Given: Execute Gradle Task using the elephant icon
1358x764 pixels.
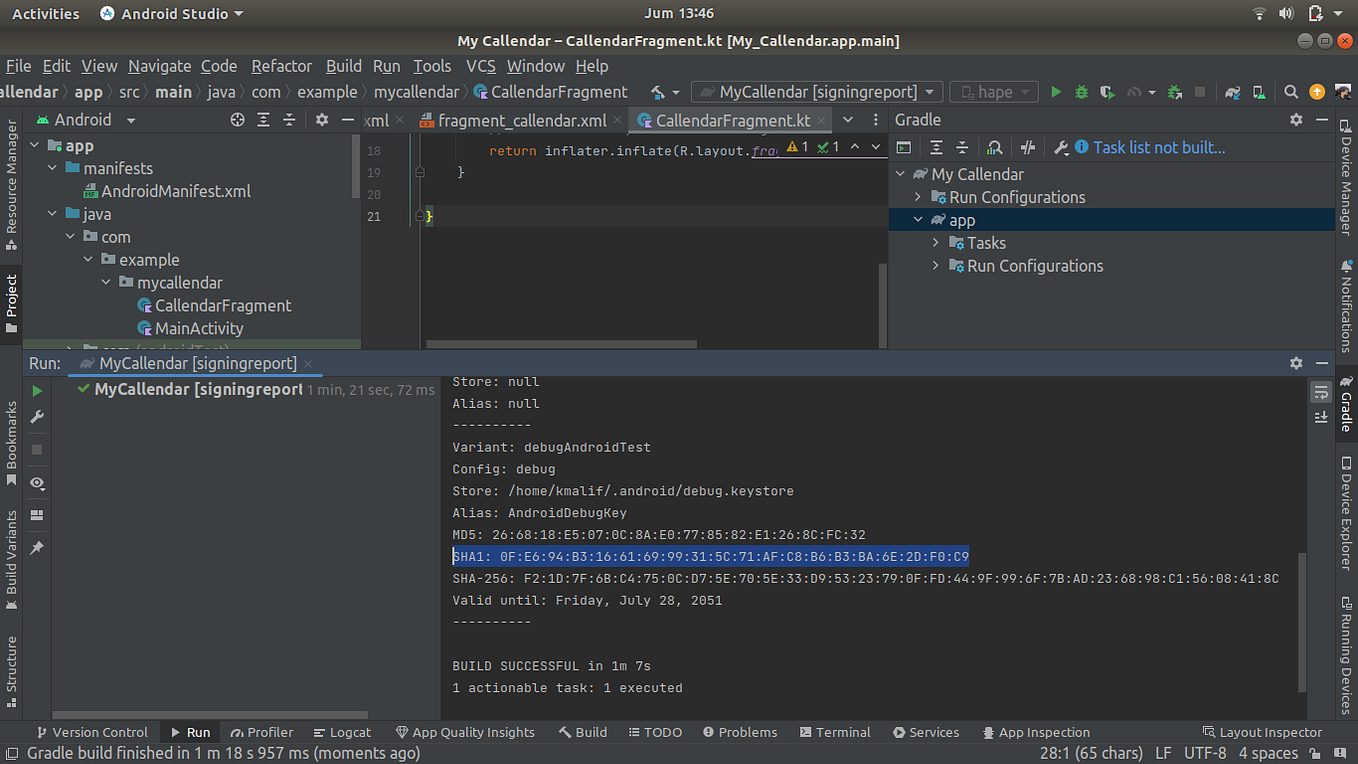Looking at the screenshot, I should click(903, 147).
